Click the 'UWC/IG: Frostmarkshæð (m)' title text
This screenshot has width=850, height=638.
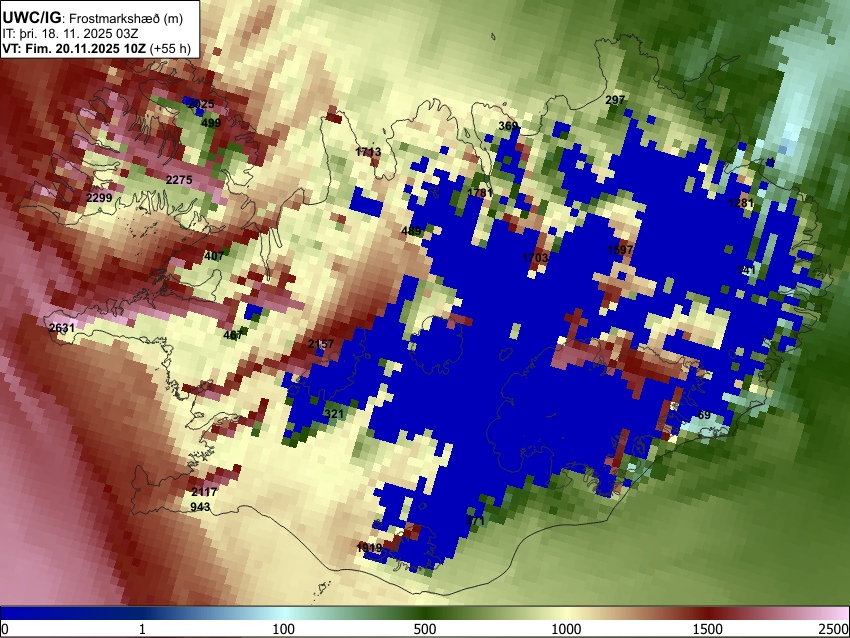(93, 18)
